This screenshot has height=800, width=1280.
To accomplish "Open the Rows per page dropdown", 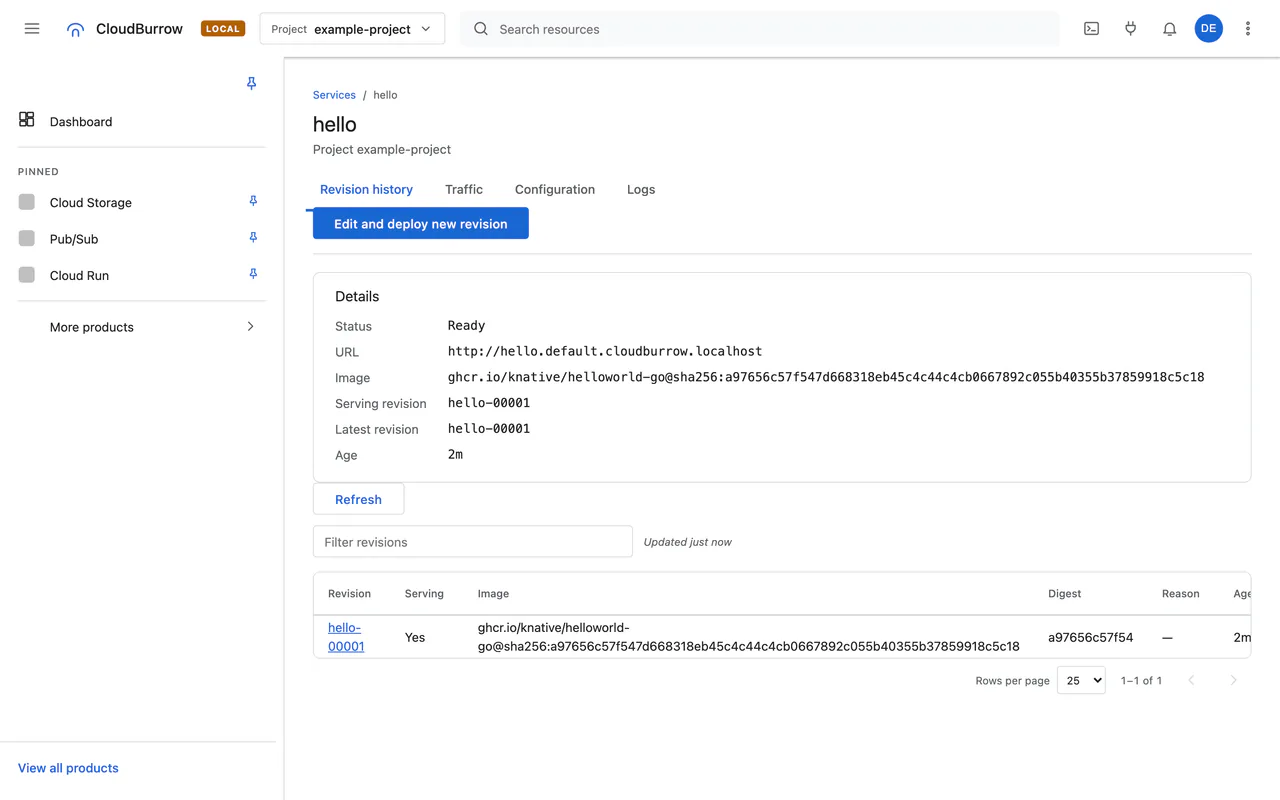I will (1081, 680).
